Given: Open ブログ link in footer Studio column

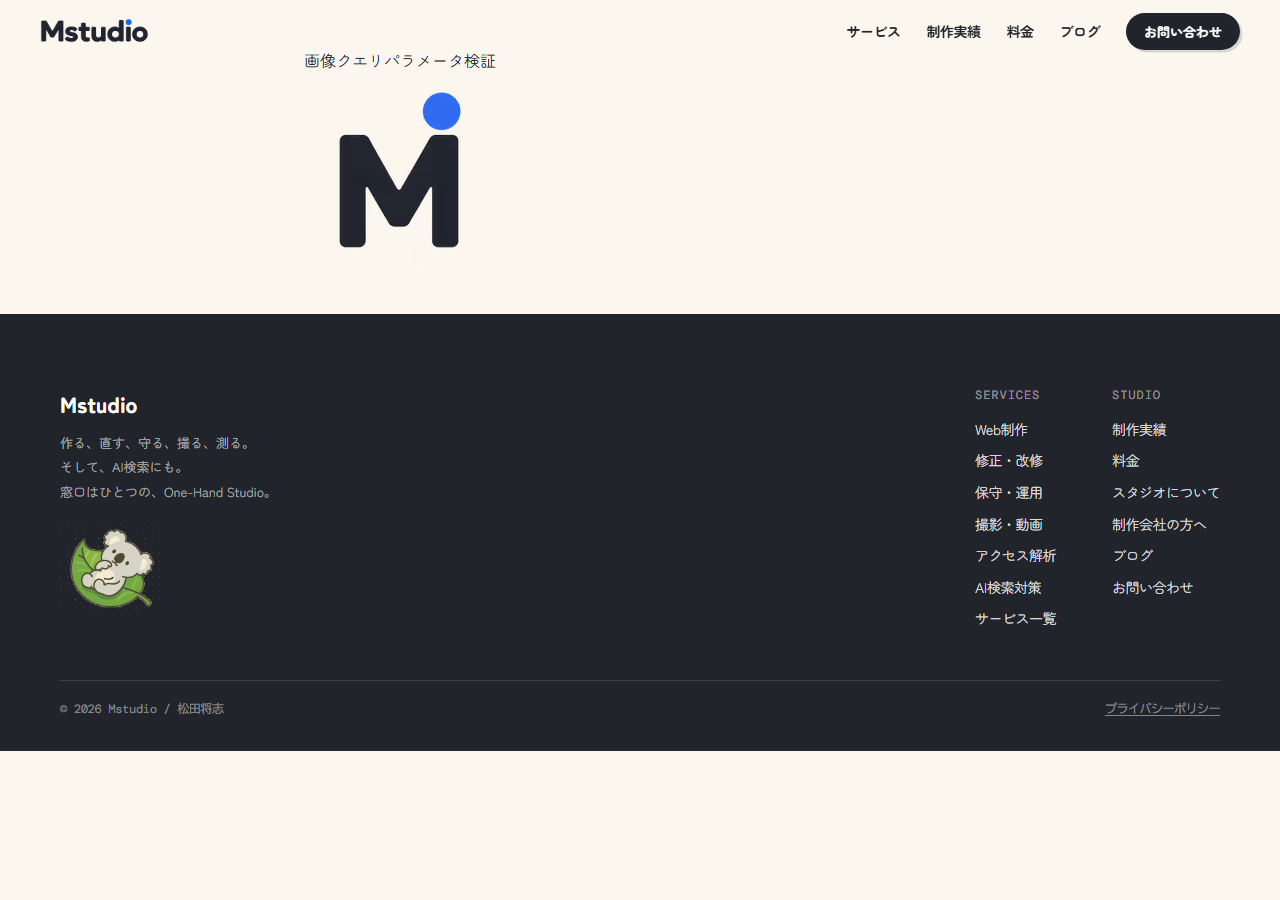Looking at the screenshot, I should [x=1133, y=556].
